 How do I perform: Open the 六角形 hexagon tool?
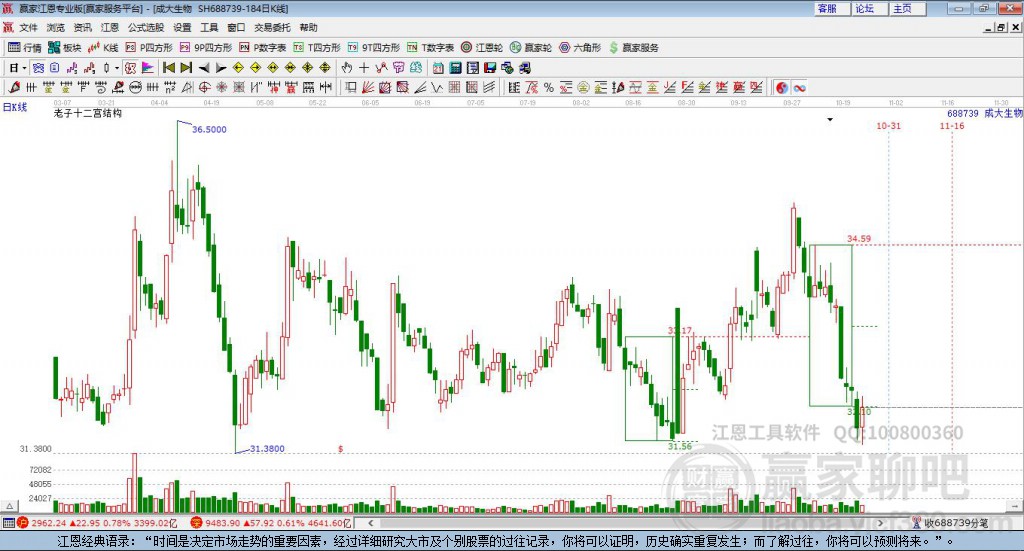(580, 48)
